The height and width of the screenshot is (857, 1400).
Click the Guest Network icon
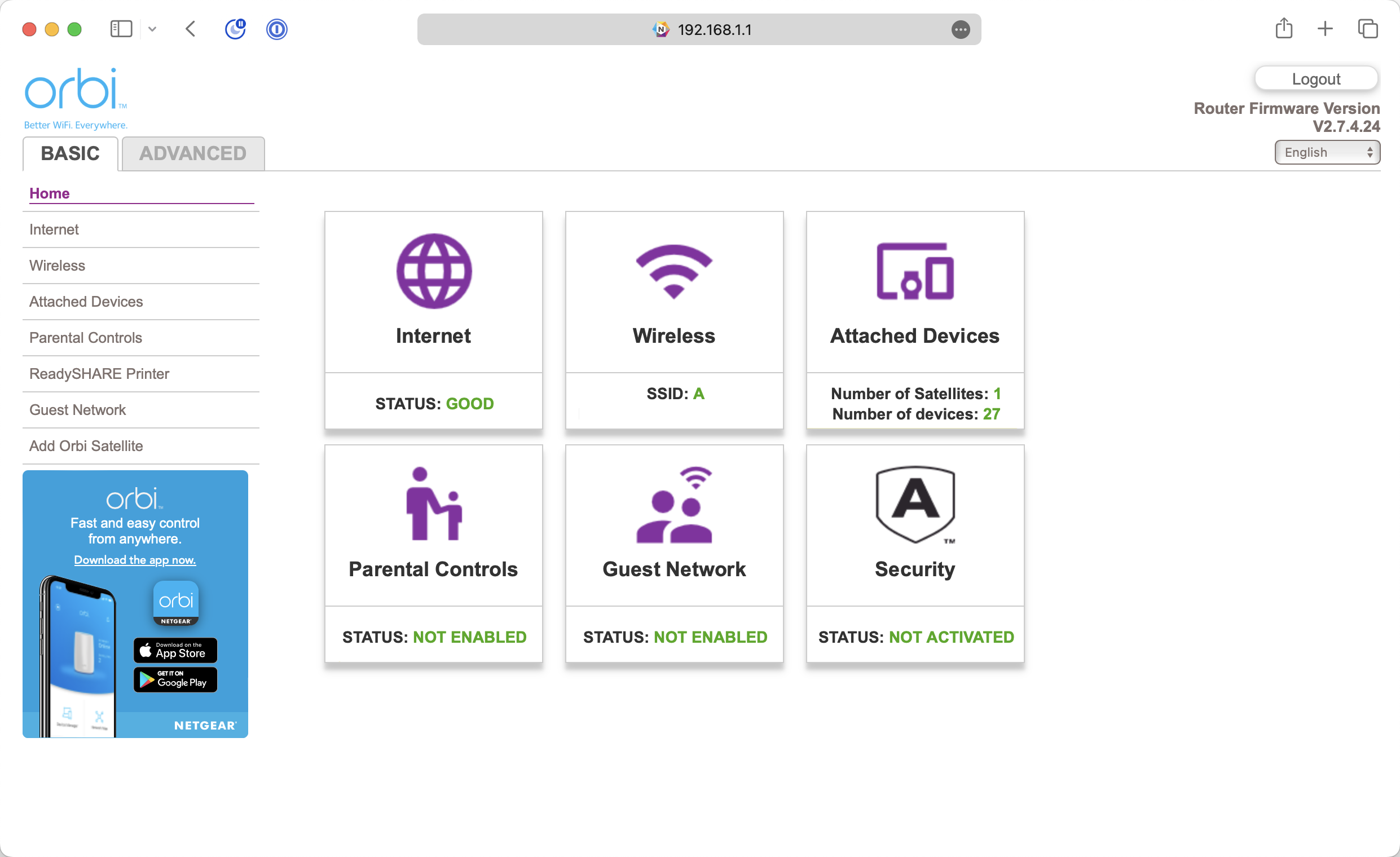coord(674,505)
